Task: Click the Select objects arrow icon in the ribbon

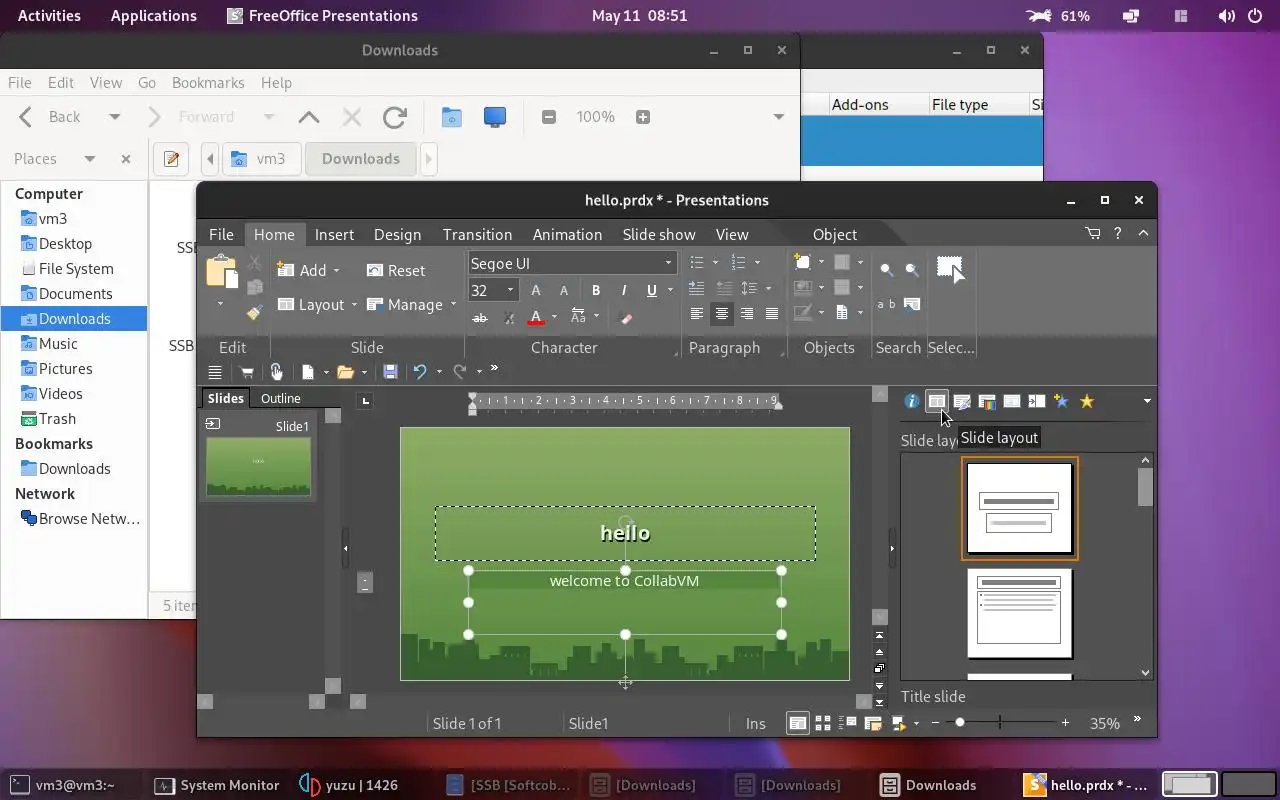Action: 950,269
